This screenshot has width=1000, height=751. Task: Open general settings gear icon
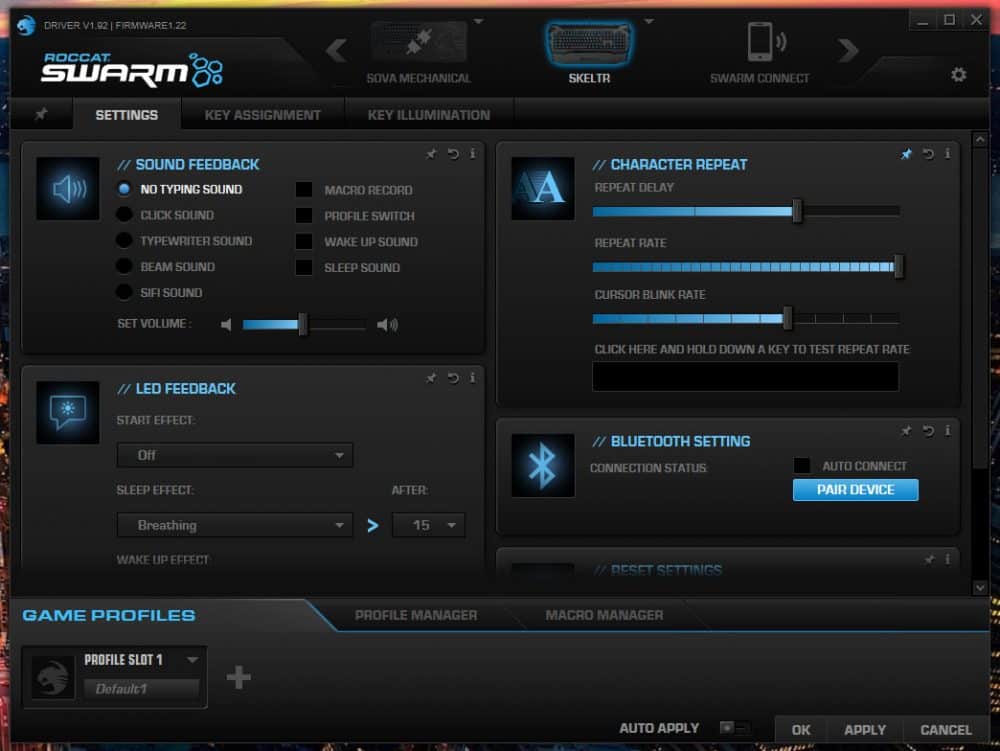pos(959,75)
